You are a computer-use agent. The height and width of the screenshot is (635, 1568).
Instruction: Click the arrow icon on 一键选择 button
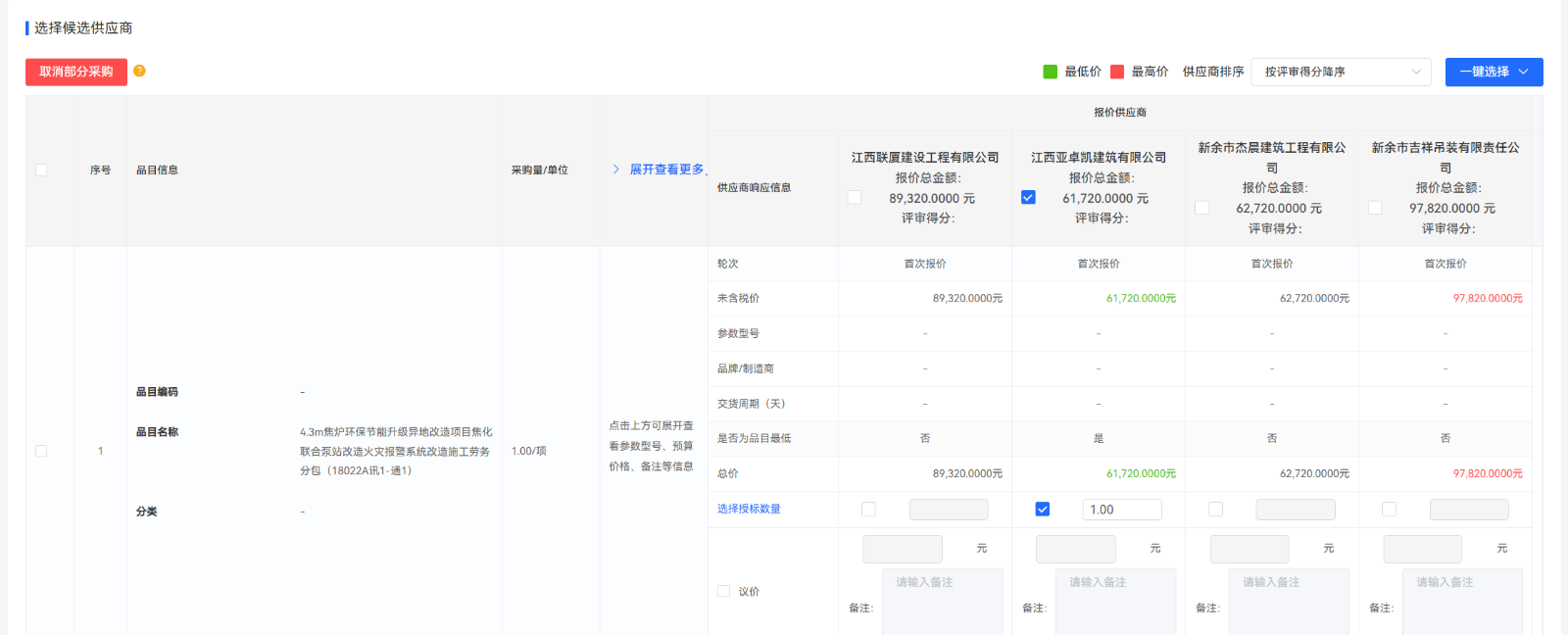[1524, 72]
